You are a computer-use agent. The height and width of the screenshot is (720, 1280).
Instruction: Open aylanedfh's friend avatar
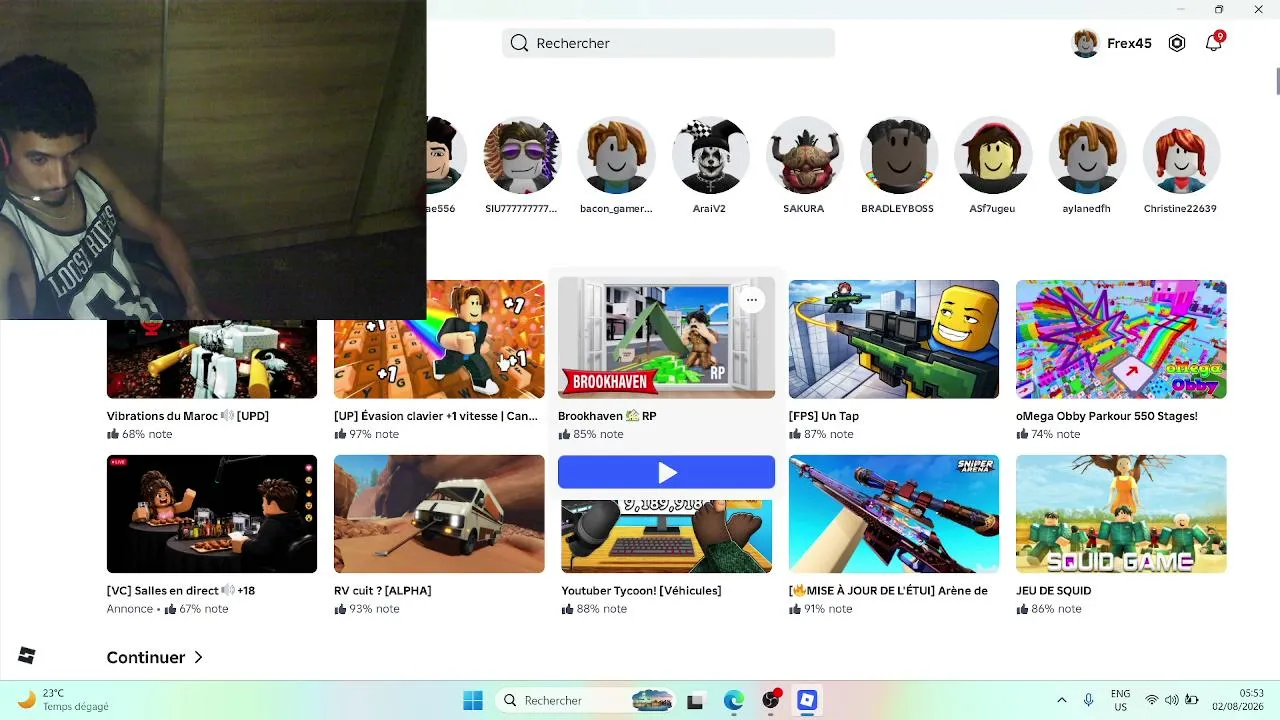(1086, 155)
